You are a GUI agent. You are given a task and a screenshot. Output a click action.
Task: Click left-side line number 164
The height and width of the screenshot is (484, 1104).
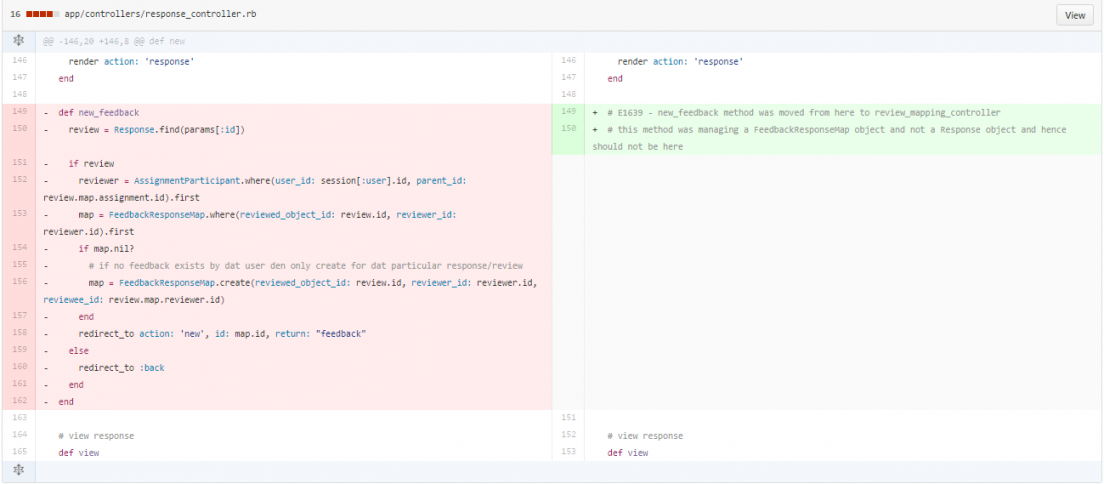click(x=19, y=435)
